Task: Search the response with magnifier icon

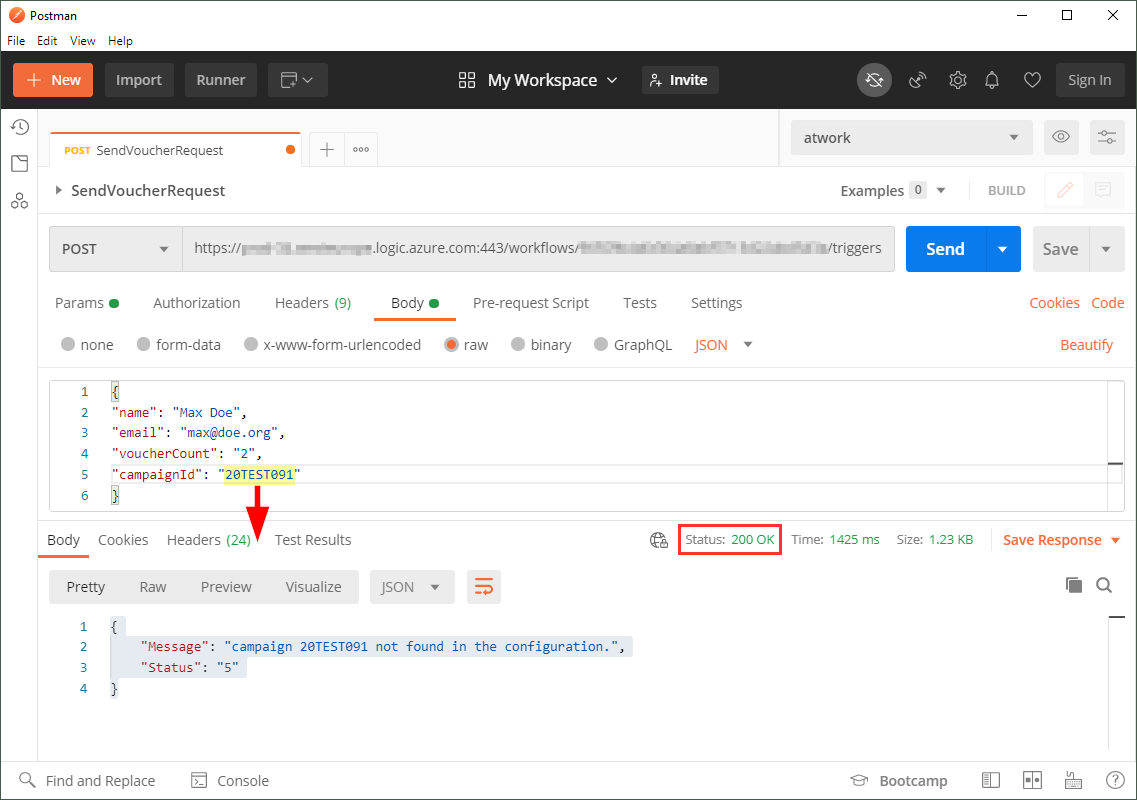Action: (1104, 585)
